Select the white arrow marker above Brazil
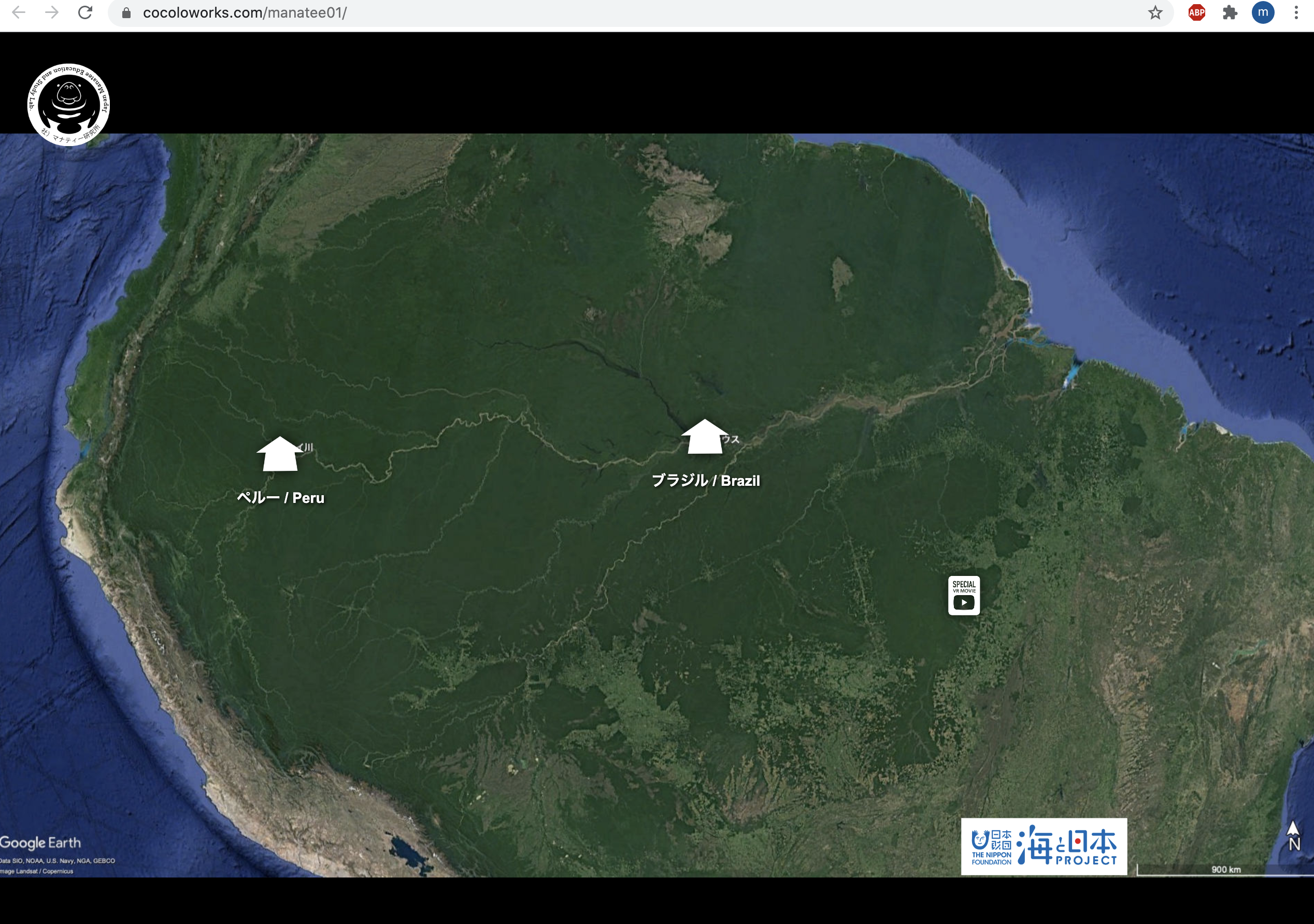The height and width of the screenshot is (924, 1314). pyautogui.click(x=705, y=437)
